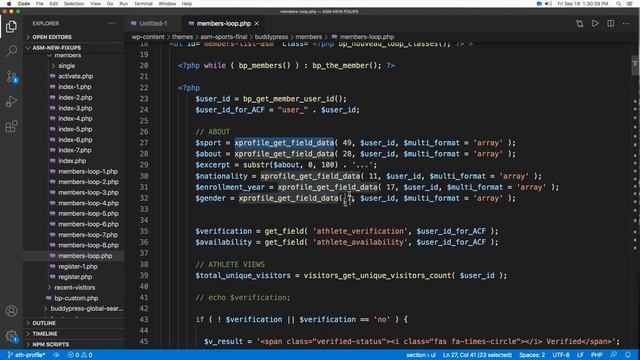Close the members-loop.php tab
Screen dimensions: 640x360
coord(257,24)
